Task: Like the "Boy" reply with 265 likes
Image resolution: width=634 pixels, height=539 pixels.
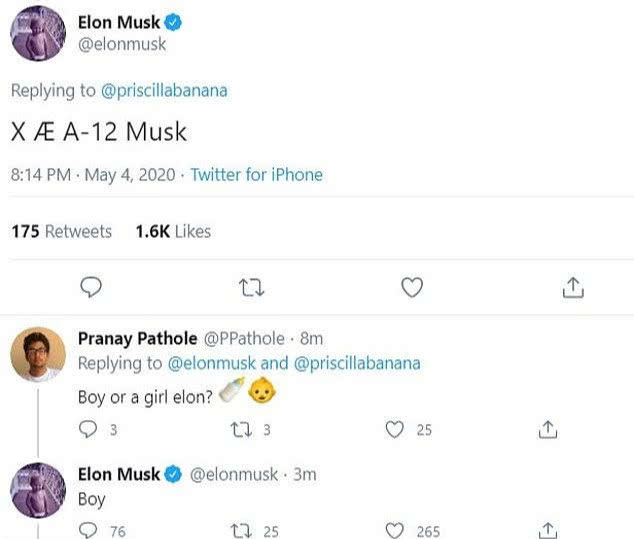Action: click(395, 531)
